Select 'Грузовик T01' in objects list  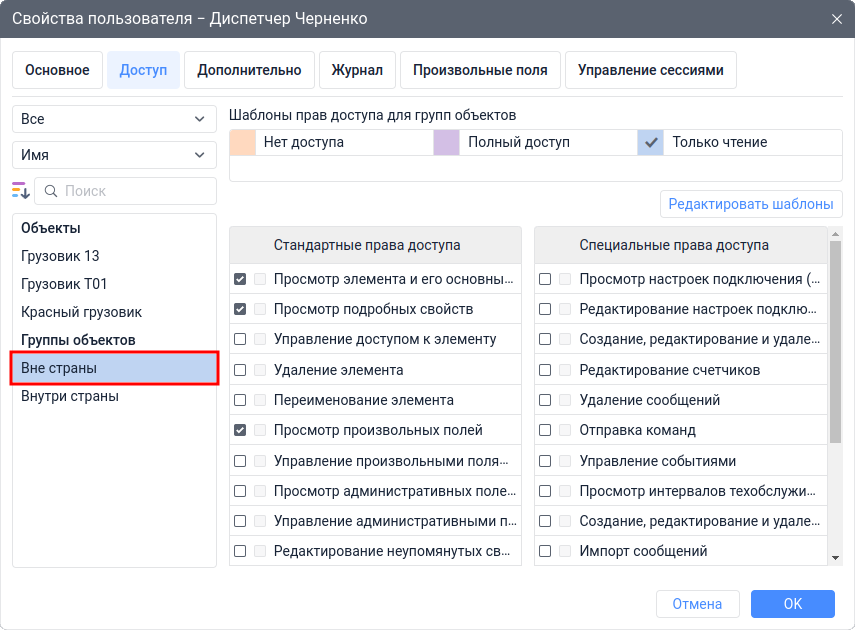point(64,284)
